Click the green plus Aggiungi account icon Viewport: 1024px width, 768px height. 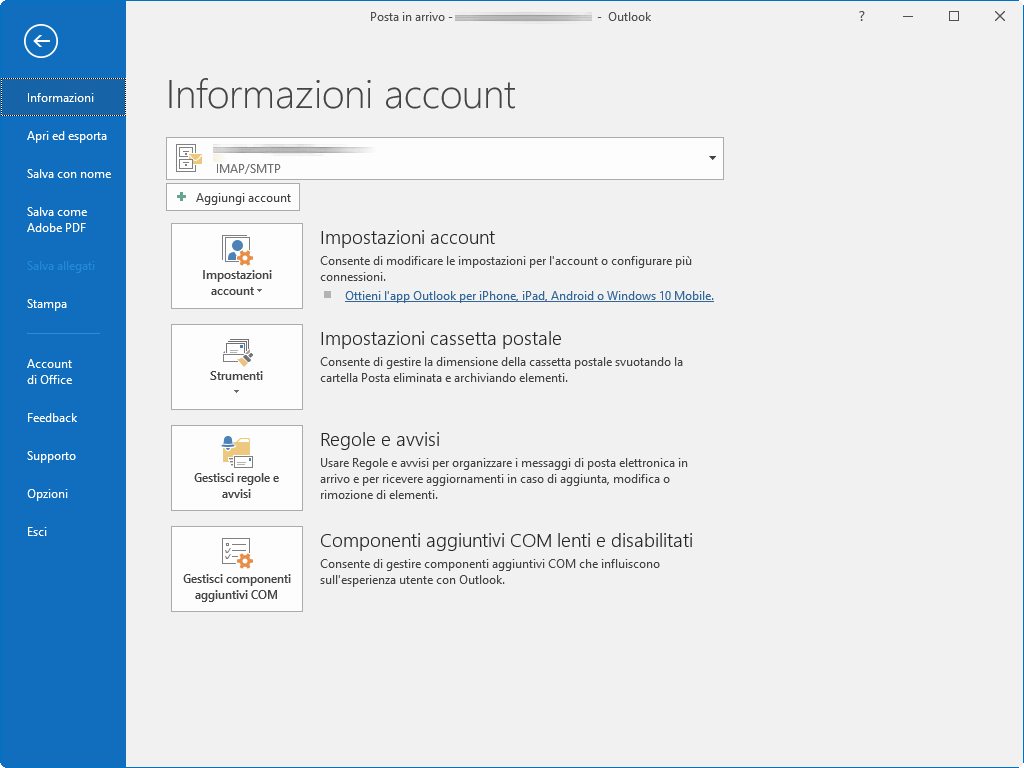pos(181,197)
